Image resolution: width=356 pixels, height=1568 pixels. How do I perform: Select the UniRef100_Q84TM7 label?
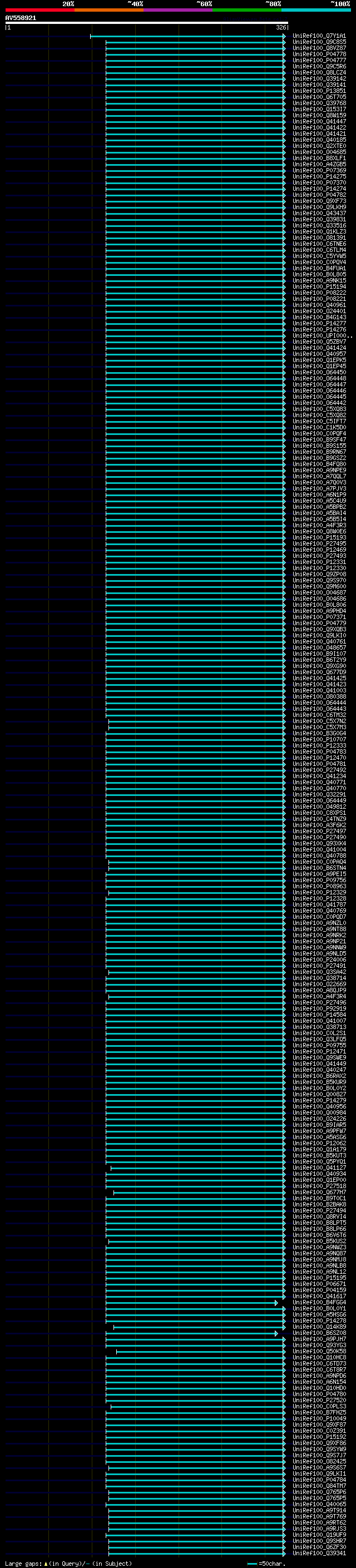319,1486
